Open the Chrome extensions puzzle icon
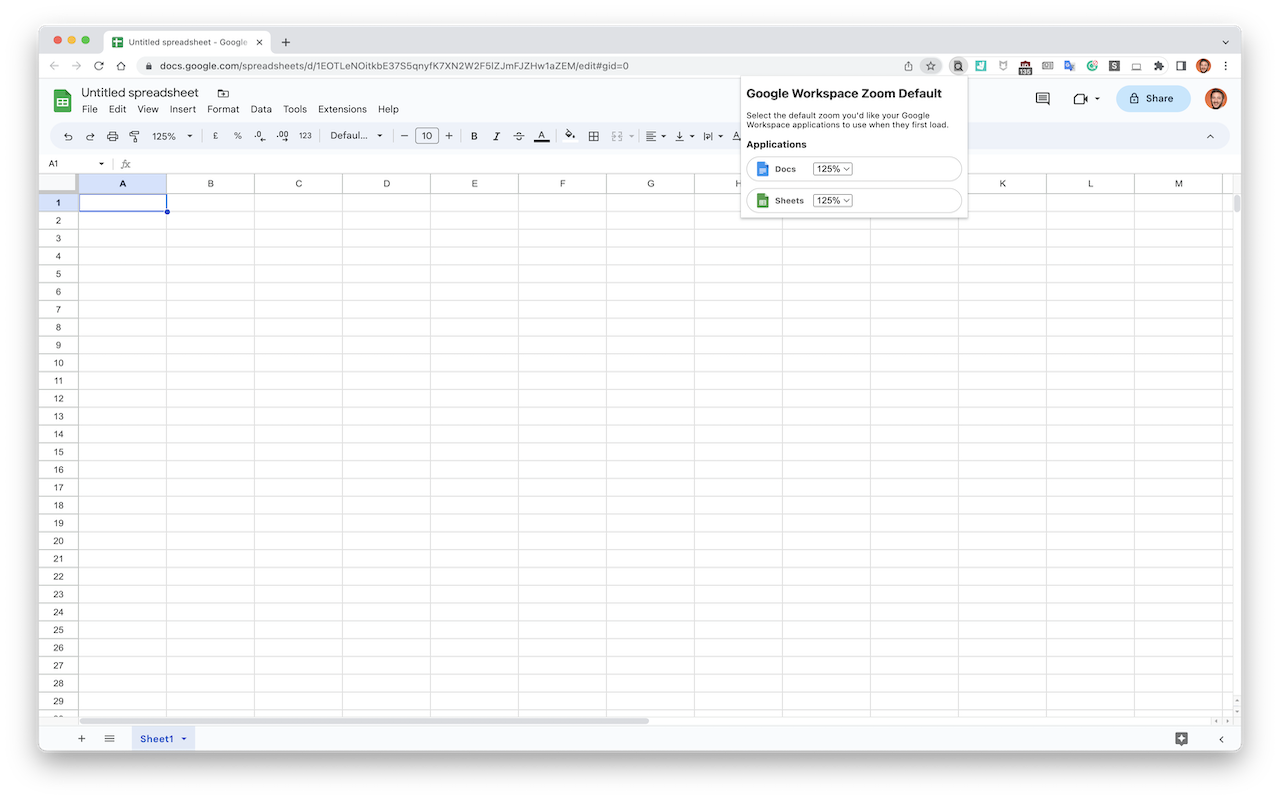 (1159, 66)
